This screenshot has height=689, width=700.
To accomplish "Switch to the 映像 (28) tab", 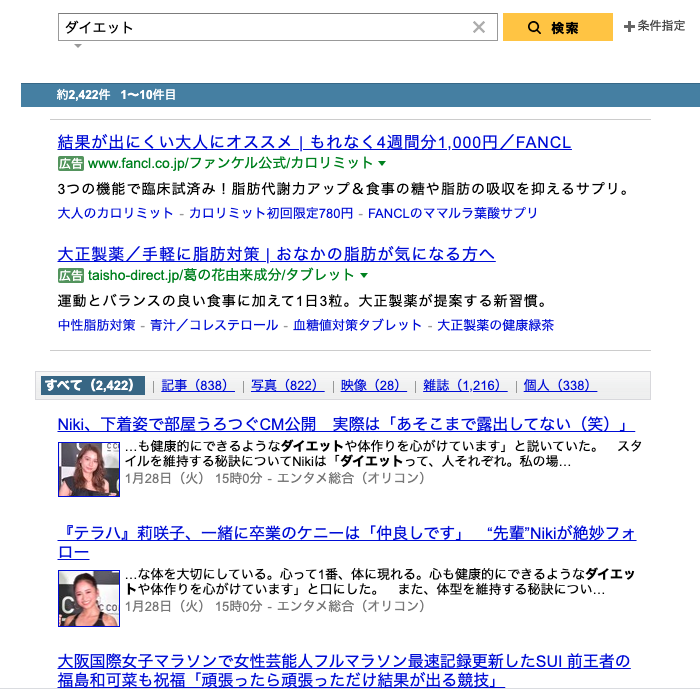I will pyautogui.click(x=373, y=385).
